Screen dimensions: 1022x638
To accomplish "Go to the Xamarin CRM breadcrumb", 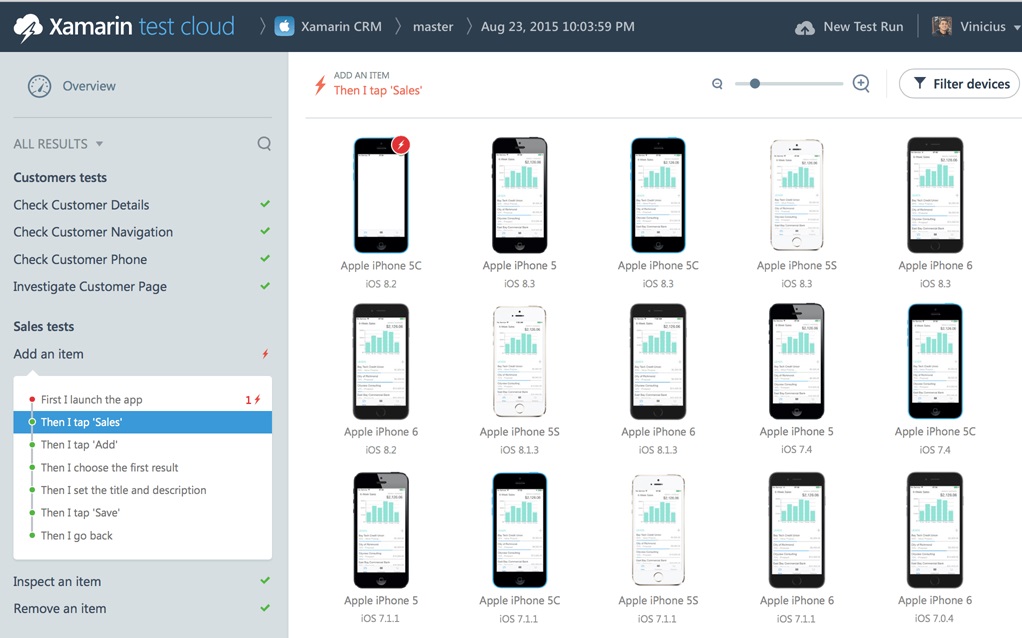I will 342,27.
